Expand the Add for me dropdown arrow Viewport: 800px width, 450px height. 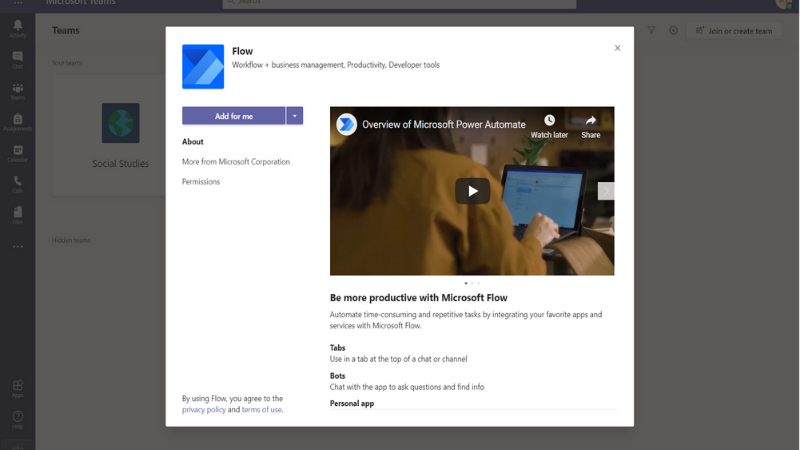[294, 116]
